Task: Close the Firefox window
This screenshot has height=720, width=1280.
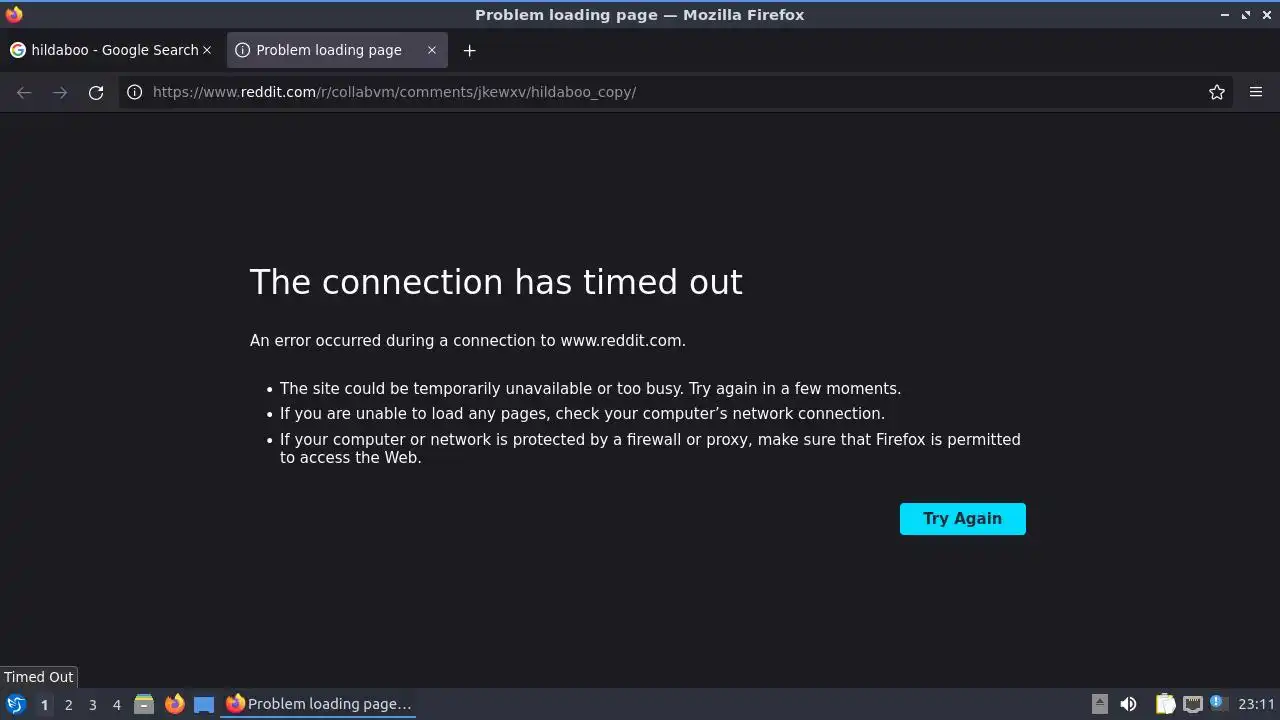Action: pyautogui.click(x=1266, y=14)
